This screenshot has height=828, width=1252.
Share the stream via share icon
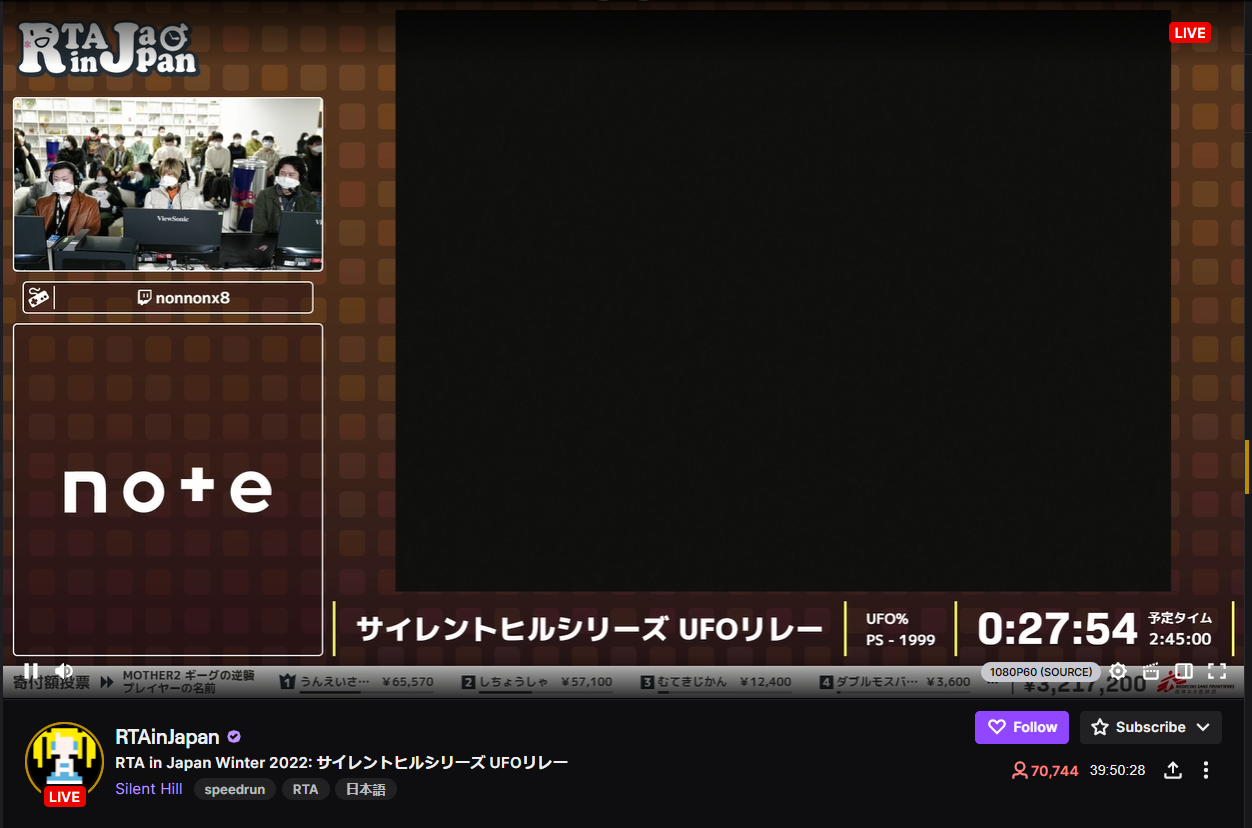[x=1173, y=770]
